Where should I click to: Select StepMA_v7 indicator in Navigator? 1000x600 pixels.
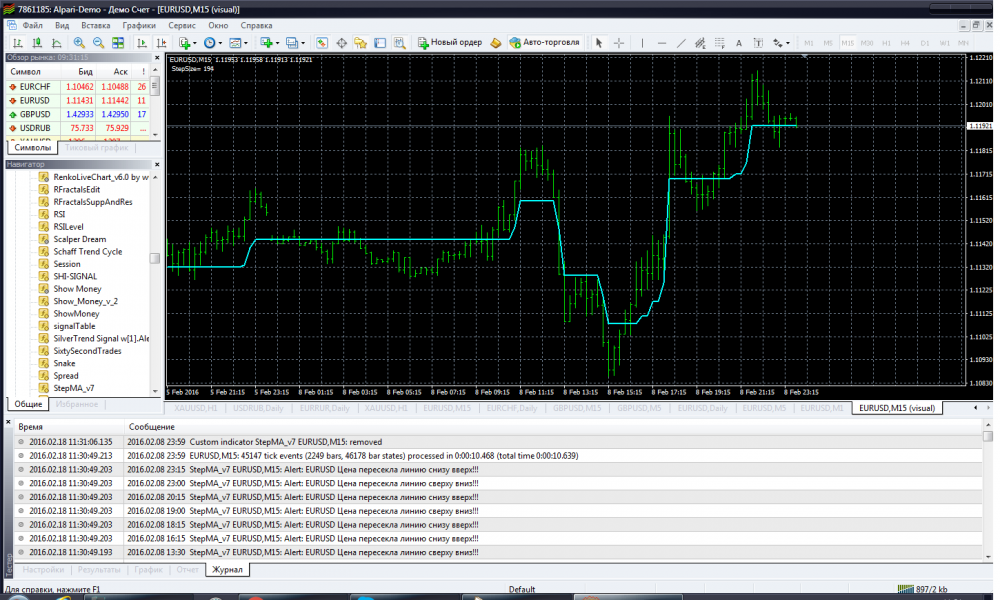click(74, 388)
